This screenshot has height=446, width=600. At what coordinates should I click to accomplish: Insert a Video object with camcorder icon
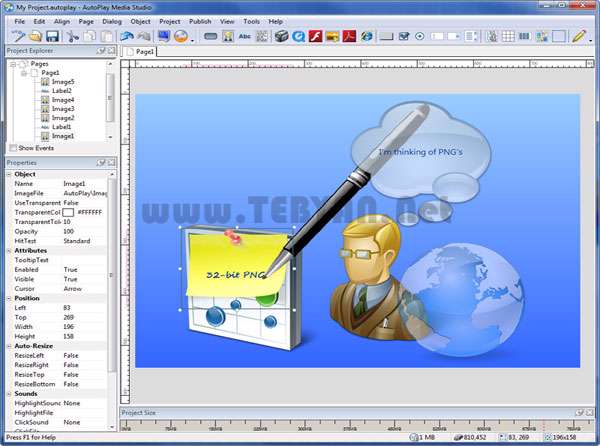[x=282, y=36]
